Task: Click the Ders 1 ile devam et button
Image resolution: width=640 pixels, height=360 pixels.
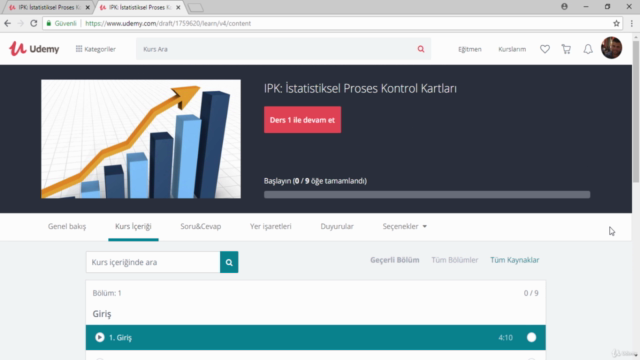Action: (302, 120)
